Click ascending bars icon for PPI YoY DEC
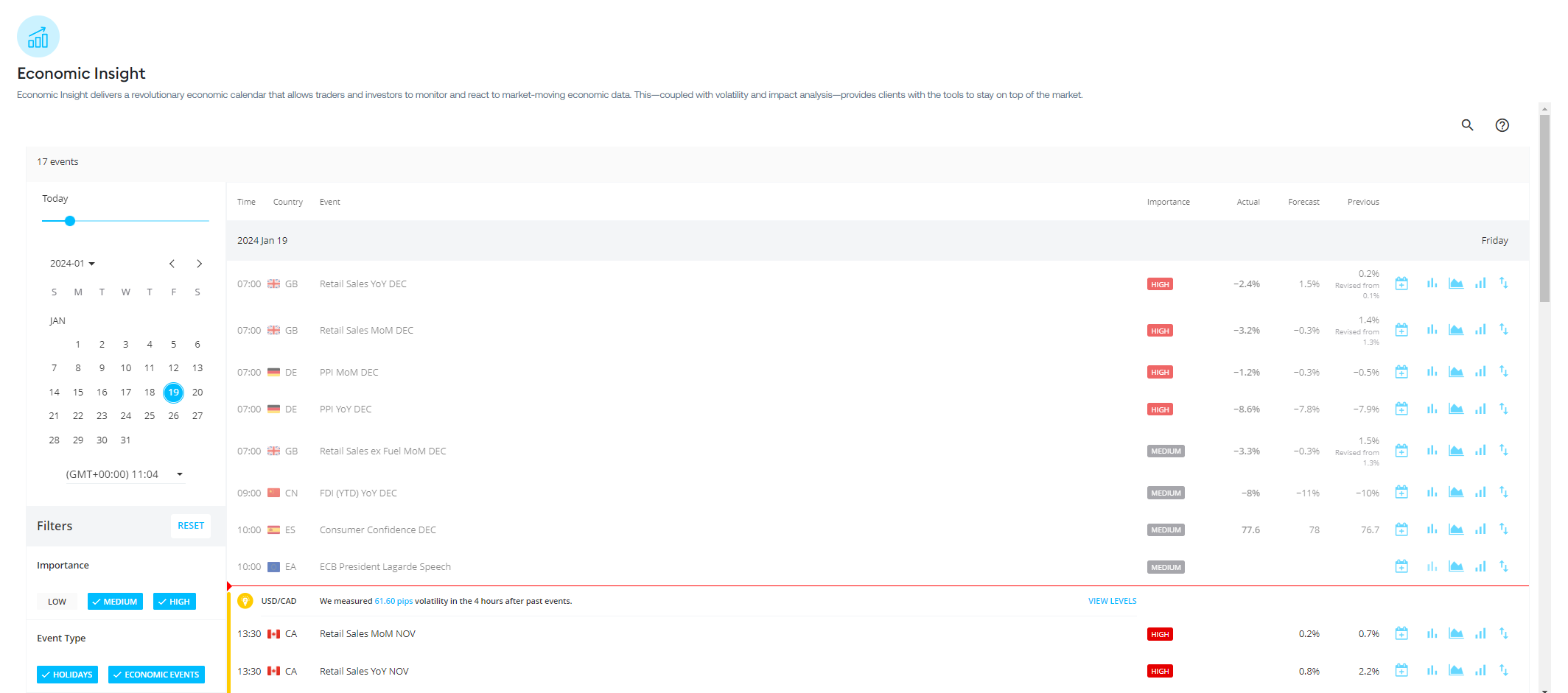The height and width of the screenshot is (693, 1568). [x=1480, y=409]
